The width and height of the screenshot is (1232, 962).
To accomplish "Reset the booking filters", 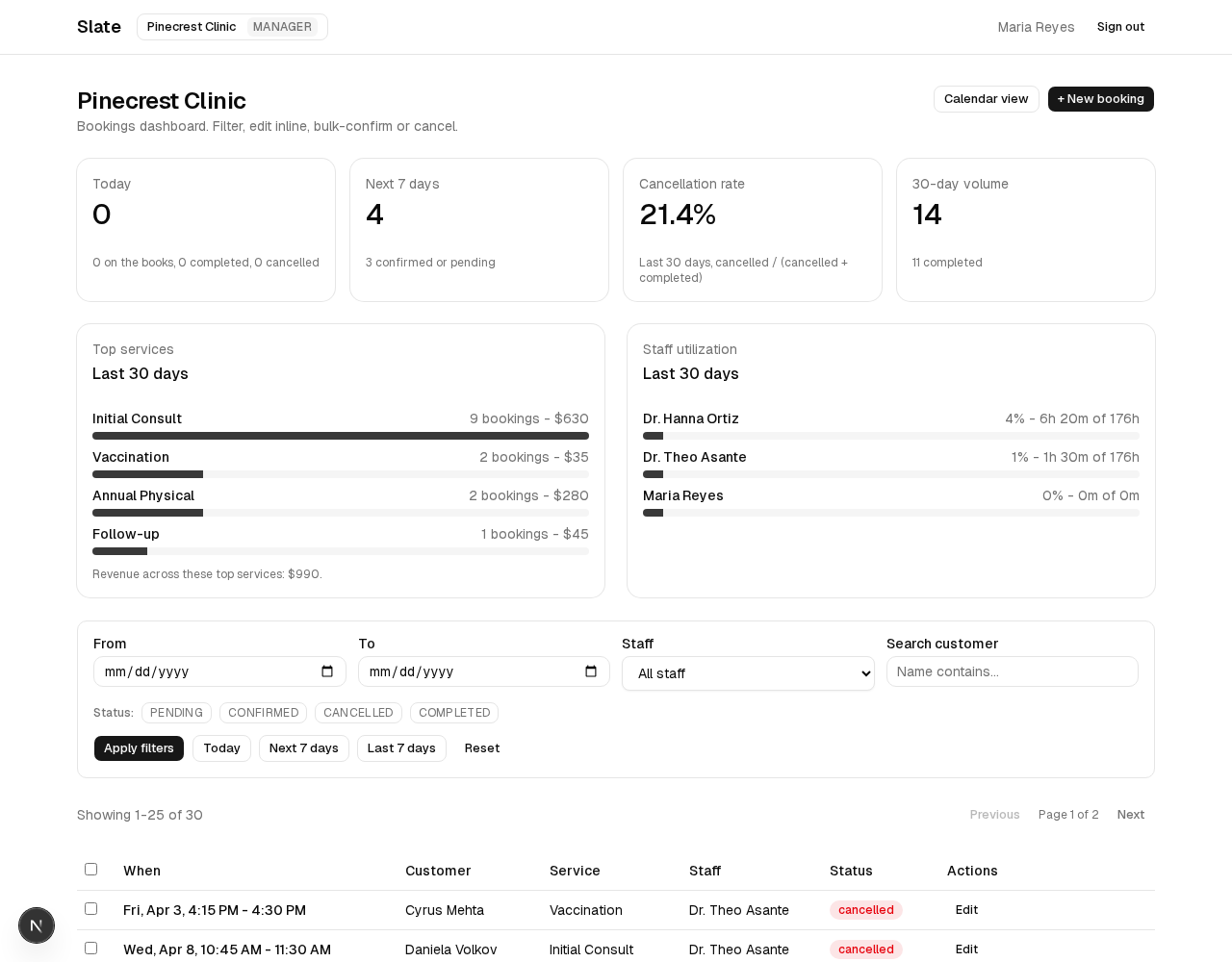I will [482, 748].
